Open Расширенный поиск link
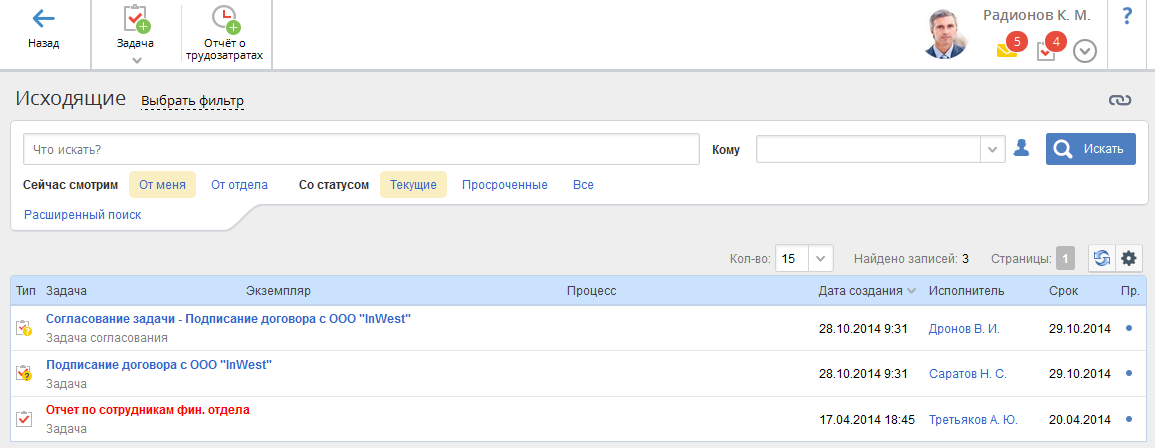This screenshot has width=1155, height=448. click(82, 214)
